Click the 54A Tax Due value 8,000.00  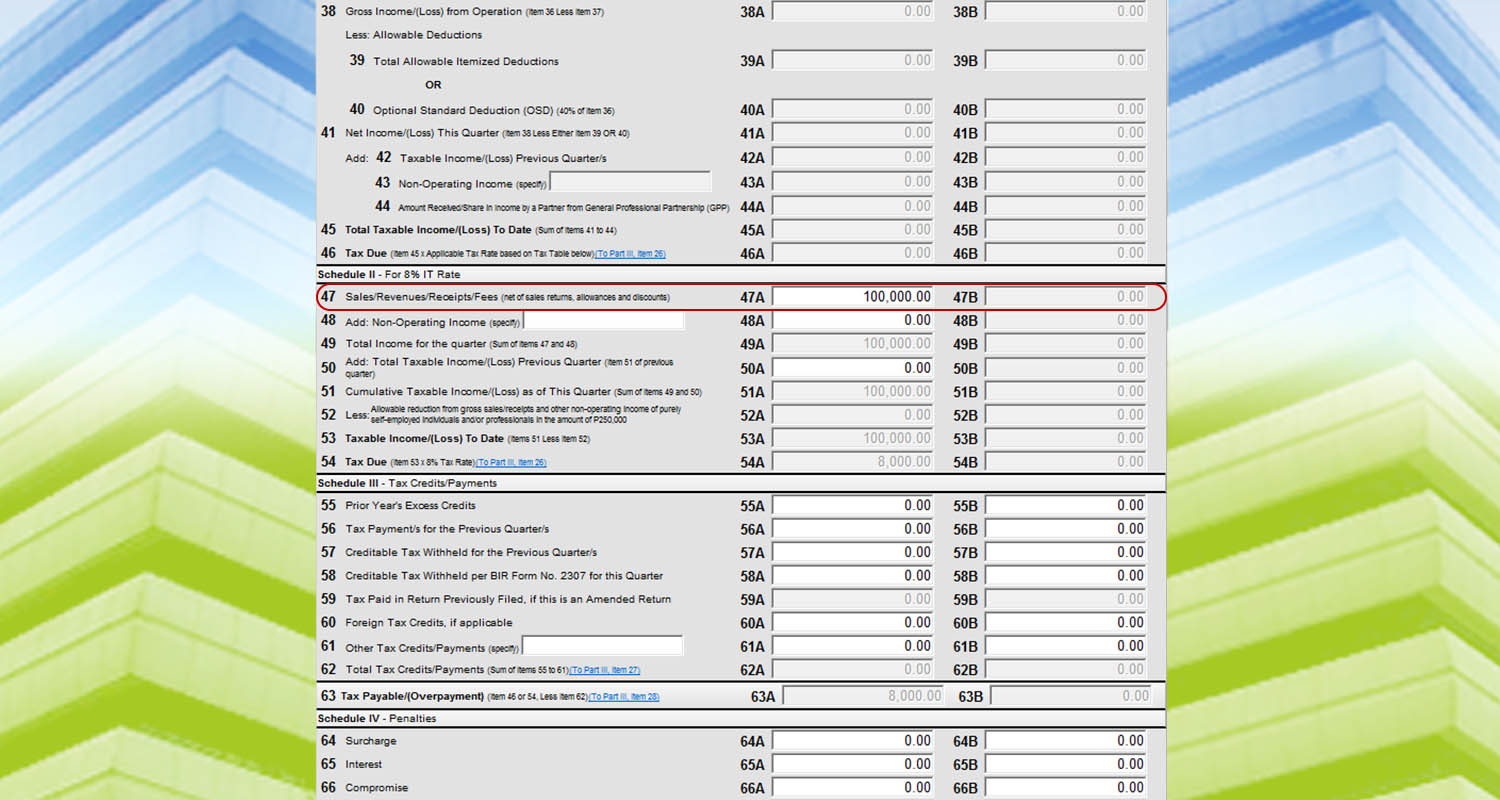point(853,462)
